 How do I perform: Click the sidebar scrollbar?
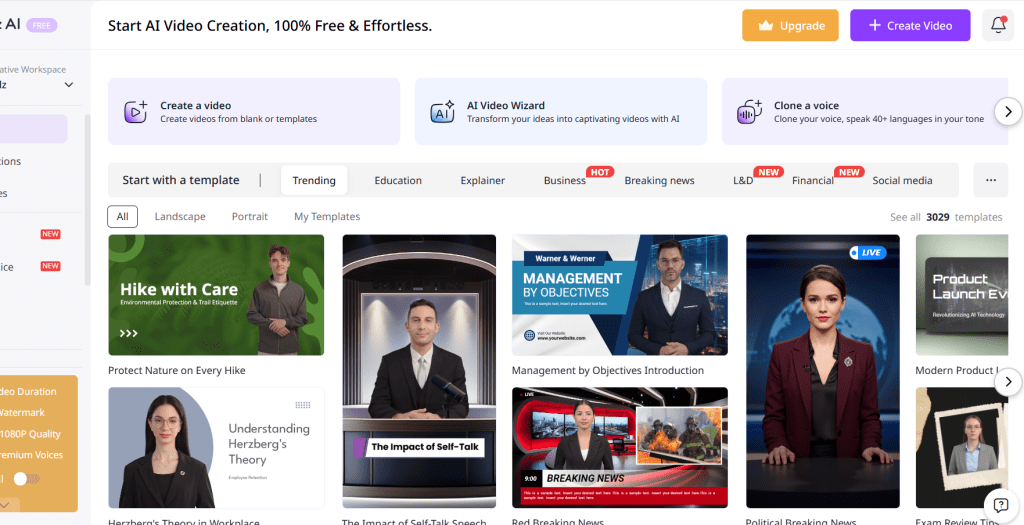pos(88,199)
